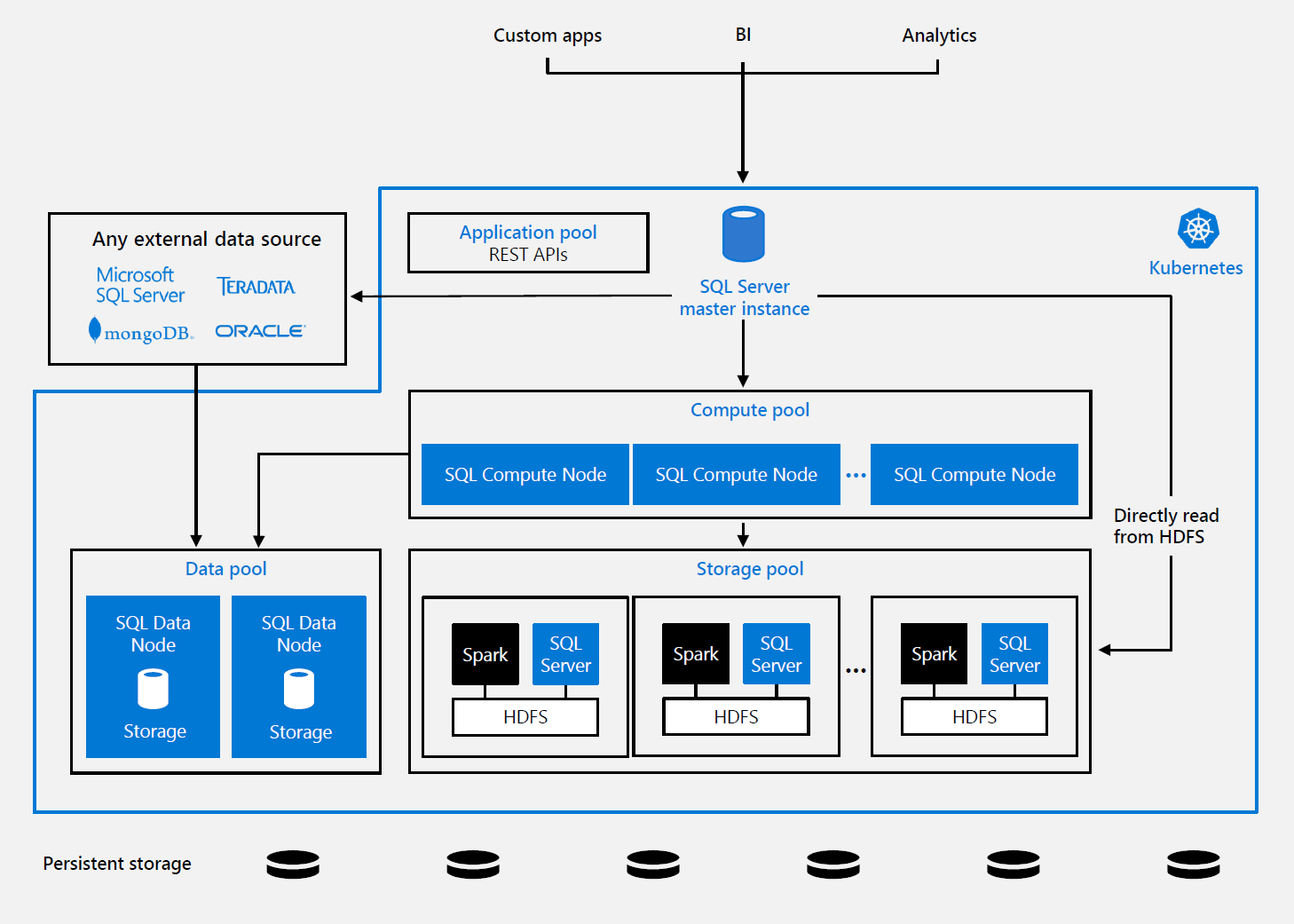The width and height of the screenshot is (1294, 924).
Task: Select the storage cylinder in the right SQL Data Node
Action: [x=298, y=686]
